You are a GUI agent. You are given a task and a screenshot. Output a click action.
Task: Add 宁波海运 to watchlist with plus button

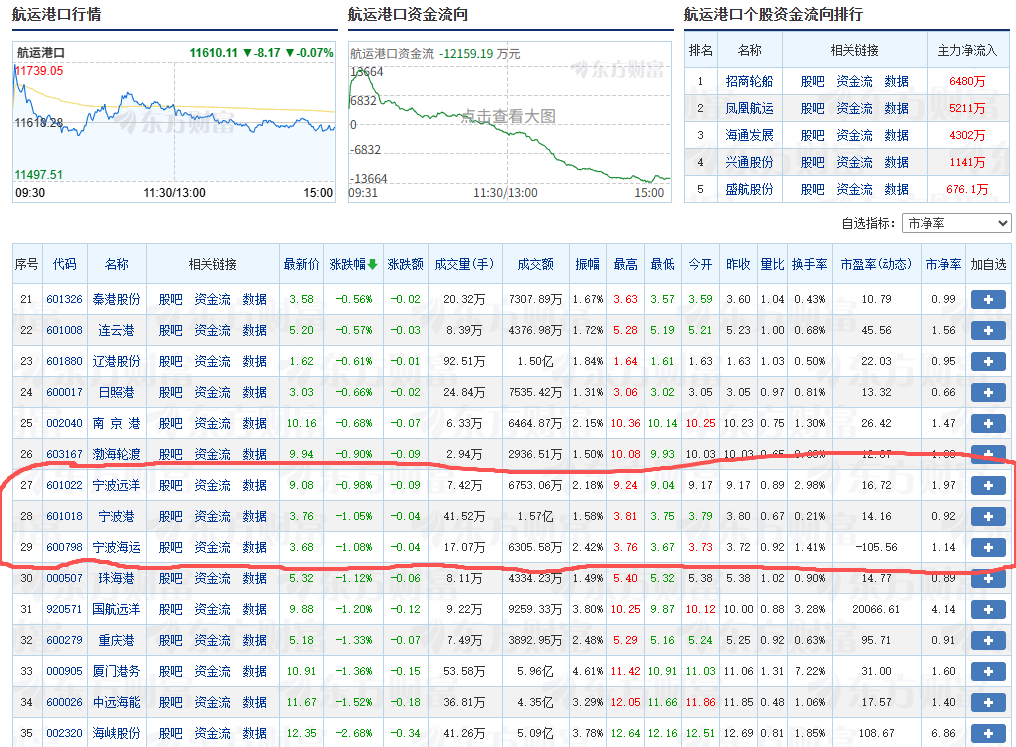point(987,547)
